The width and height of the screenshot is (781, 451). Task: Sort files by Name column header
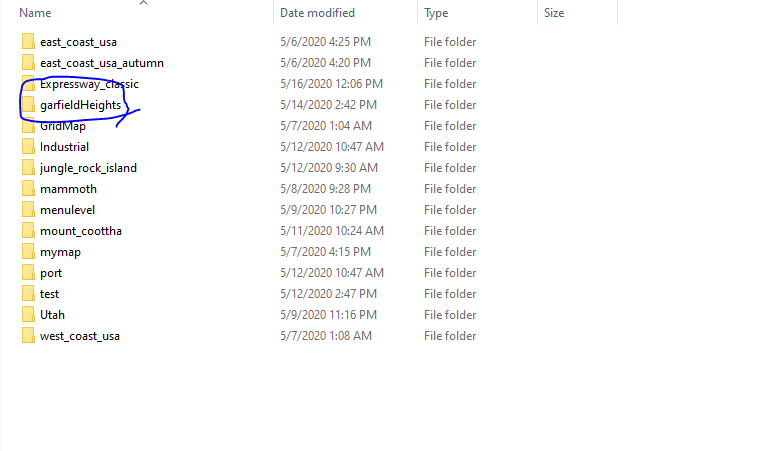point(35,13)
